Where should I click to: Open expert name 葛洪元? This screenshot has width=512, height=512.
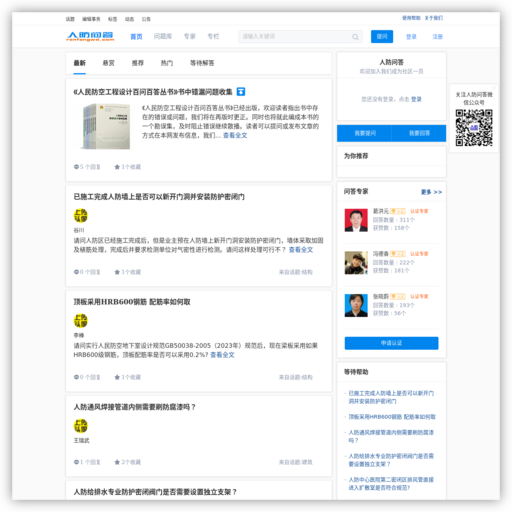coord(381,211)
